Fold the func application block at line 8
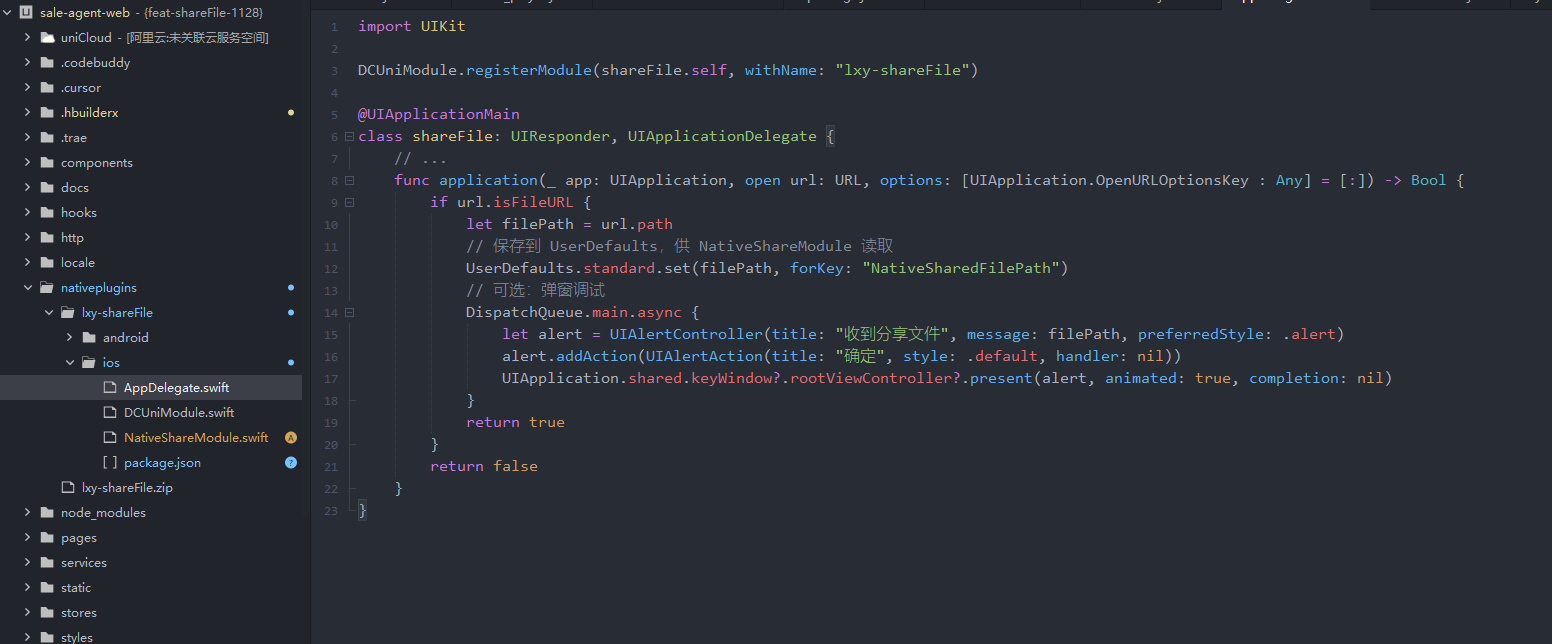 [x=349, y=180]
